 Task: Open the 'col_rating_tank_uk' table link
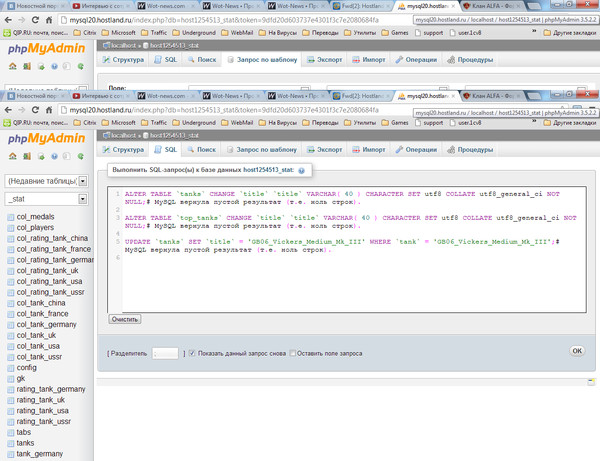pos(47,271)
